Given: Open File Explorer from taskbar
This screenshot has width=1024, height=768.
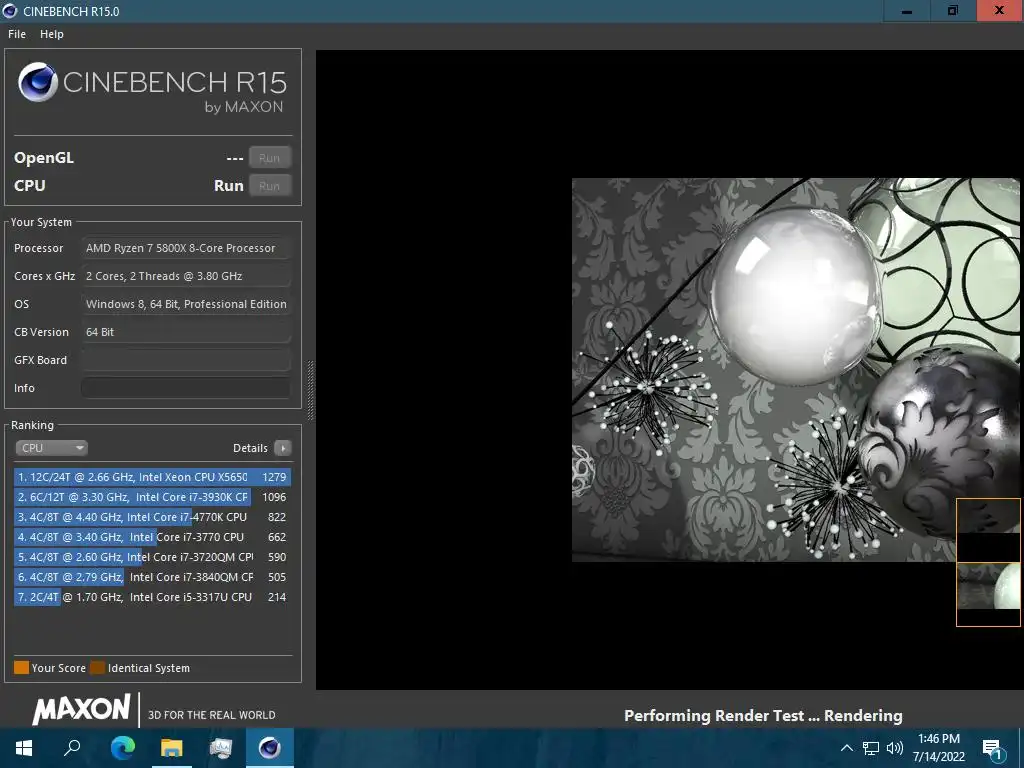Looking at the screenshot, I should 172,748.
